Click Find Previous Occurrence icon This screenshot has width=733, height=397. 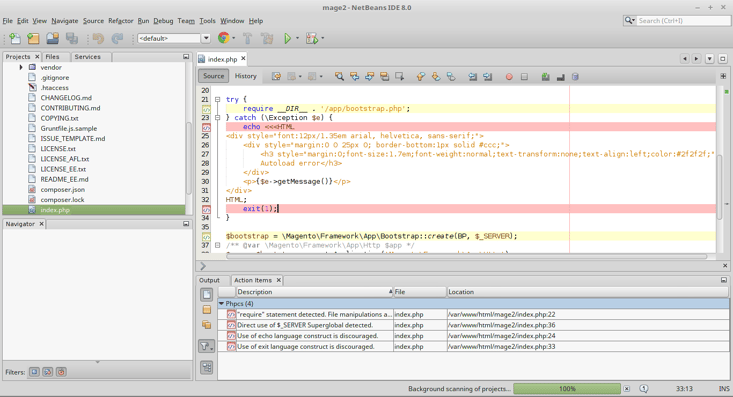click(x=354, y=76)
